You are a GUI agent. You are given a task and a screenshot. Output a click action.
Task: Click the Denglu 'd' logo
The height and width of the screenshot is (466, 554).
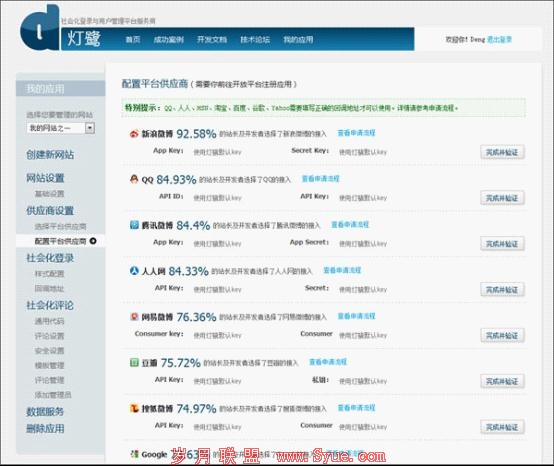tap(40, 28)
